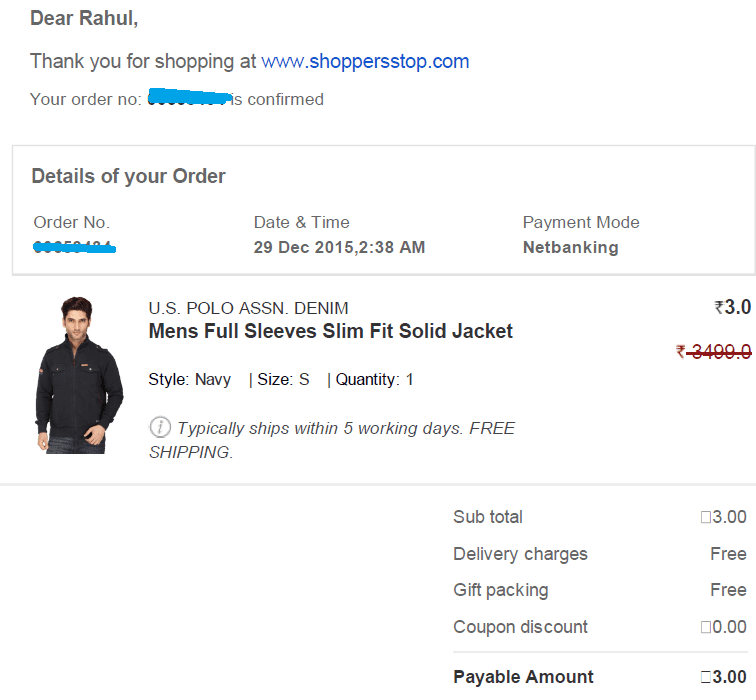Click the Payable Amount 3.00 total
756x700 pixels.
(x=724, y=677)
